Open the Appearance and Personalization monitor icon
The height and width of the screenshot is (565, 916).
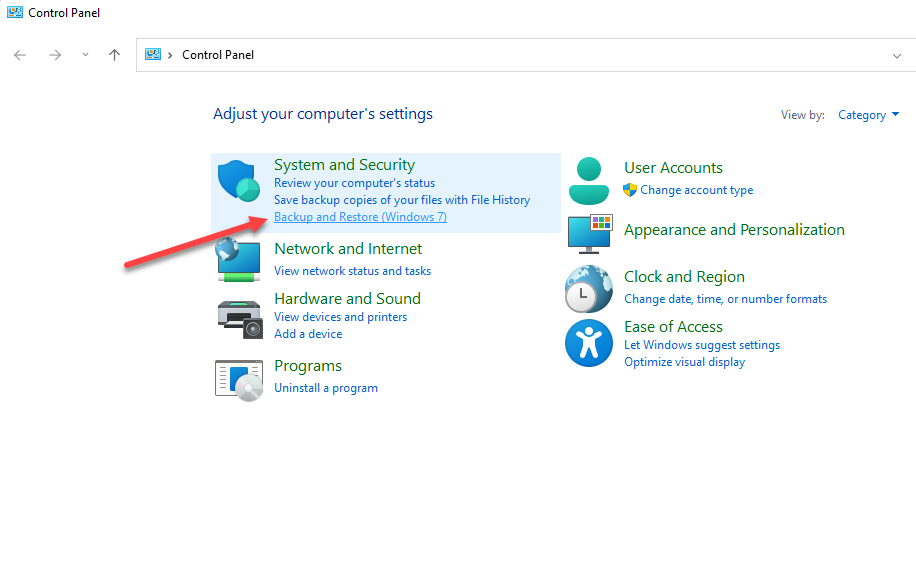589,233
